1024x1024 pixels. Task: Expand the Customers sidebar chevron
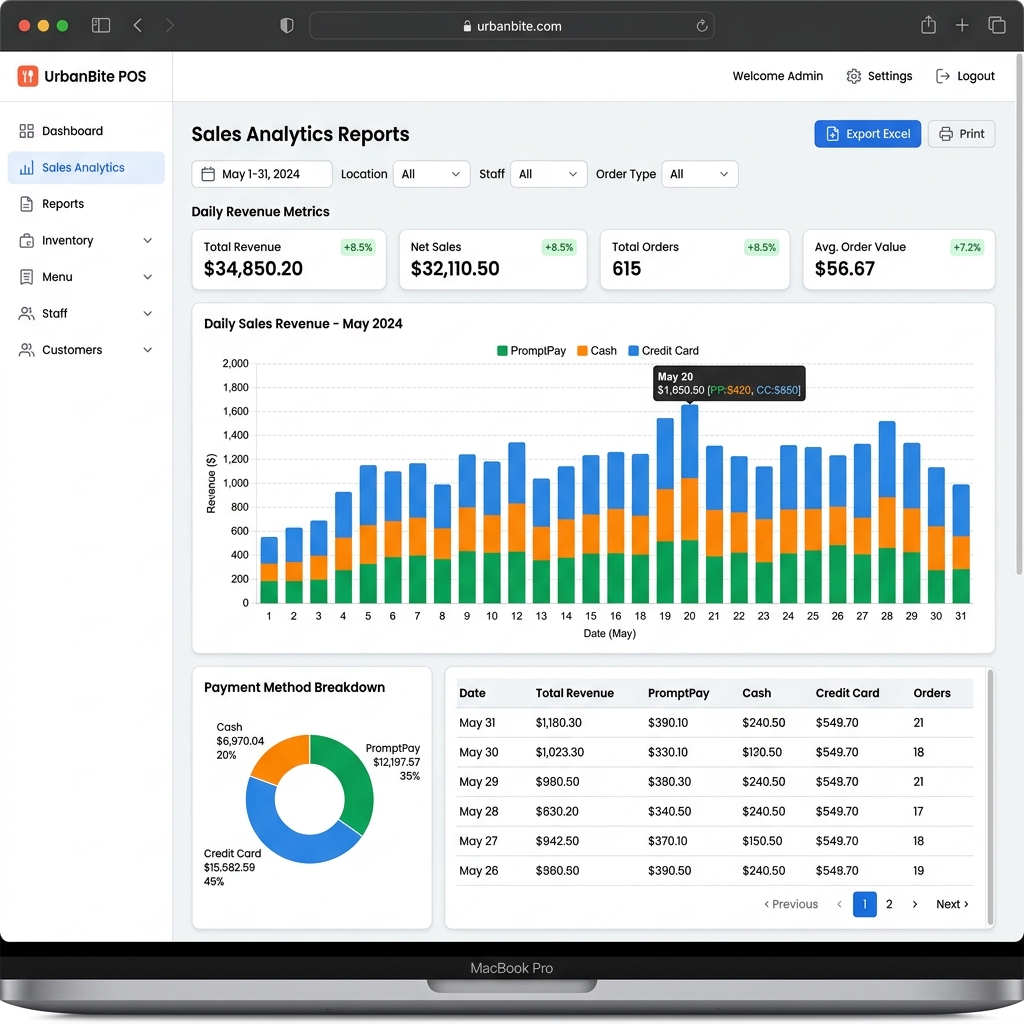[148, 351]
